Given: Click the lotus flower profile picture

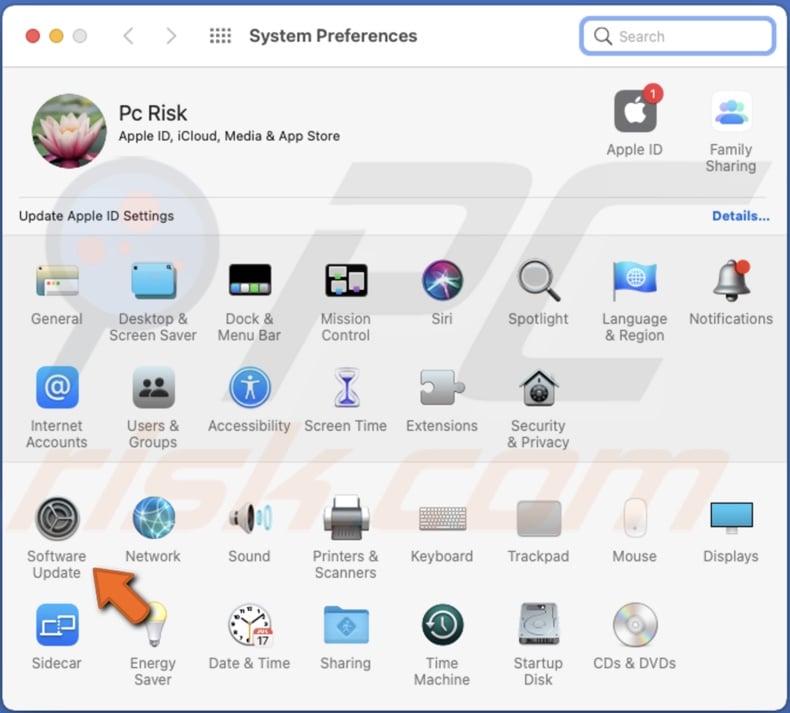Looking at the screenshot, I should pyautogui.click(x=69, y=131).
